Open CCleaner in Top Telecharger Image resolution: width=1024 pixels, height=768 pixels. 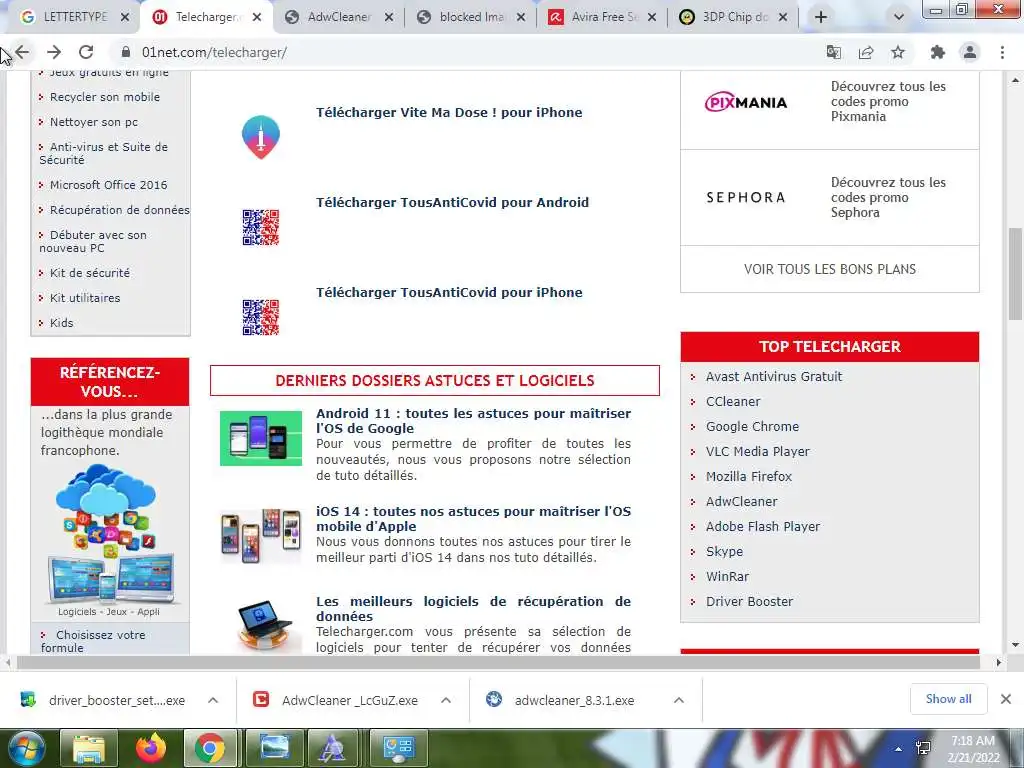point(733,402)
